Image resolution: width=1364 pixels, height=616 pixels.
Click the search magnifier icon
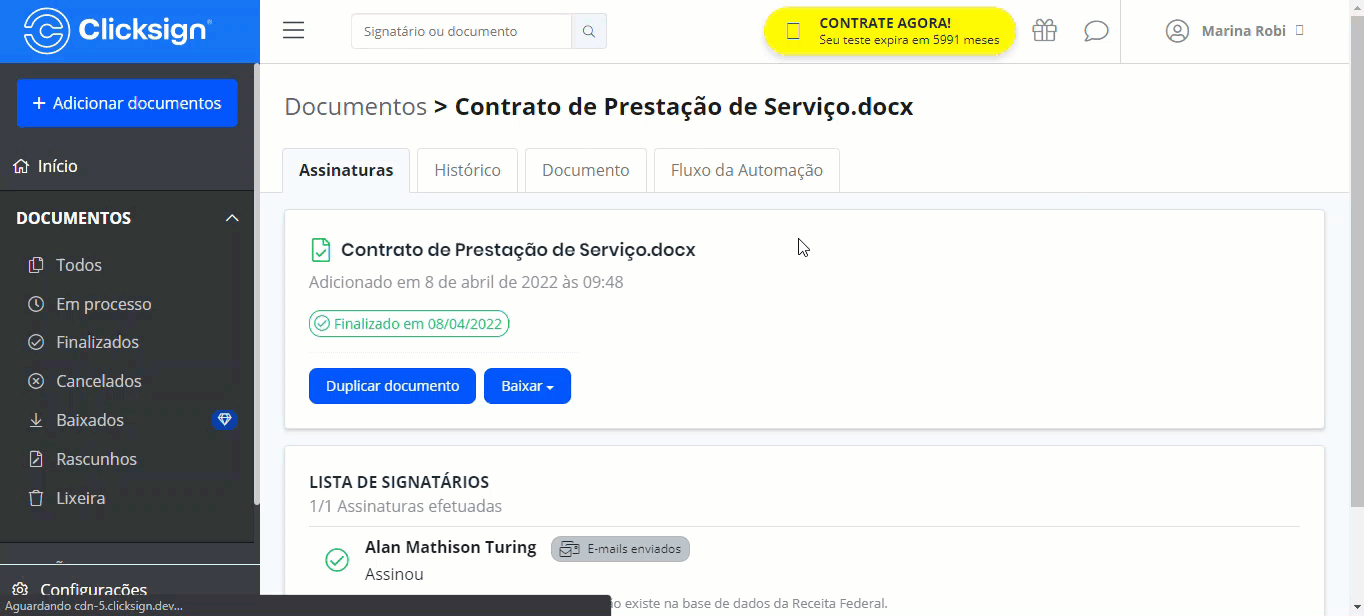coord(589,31)
